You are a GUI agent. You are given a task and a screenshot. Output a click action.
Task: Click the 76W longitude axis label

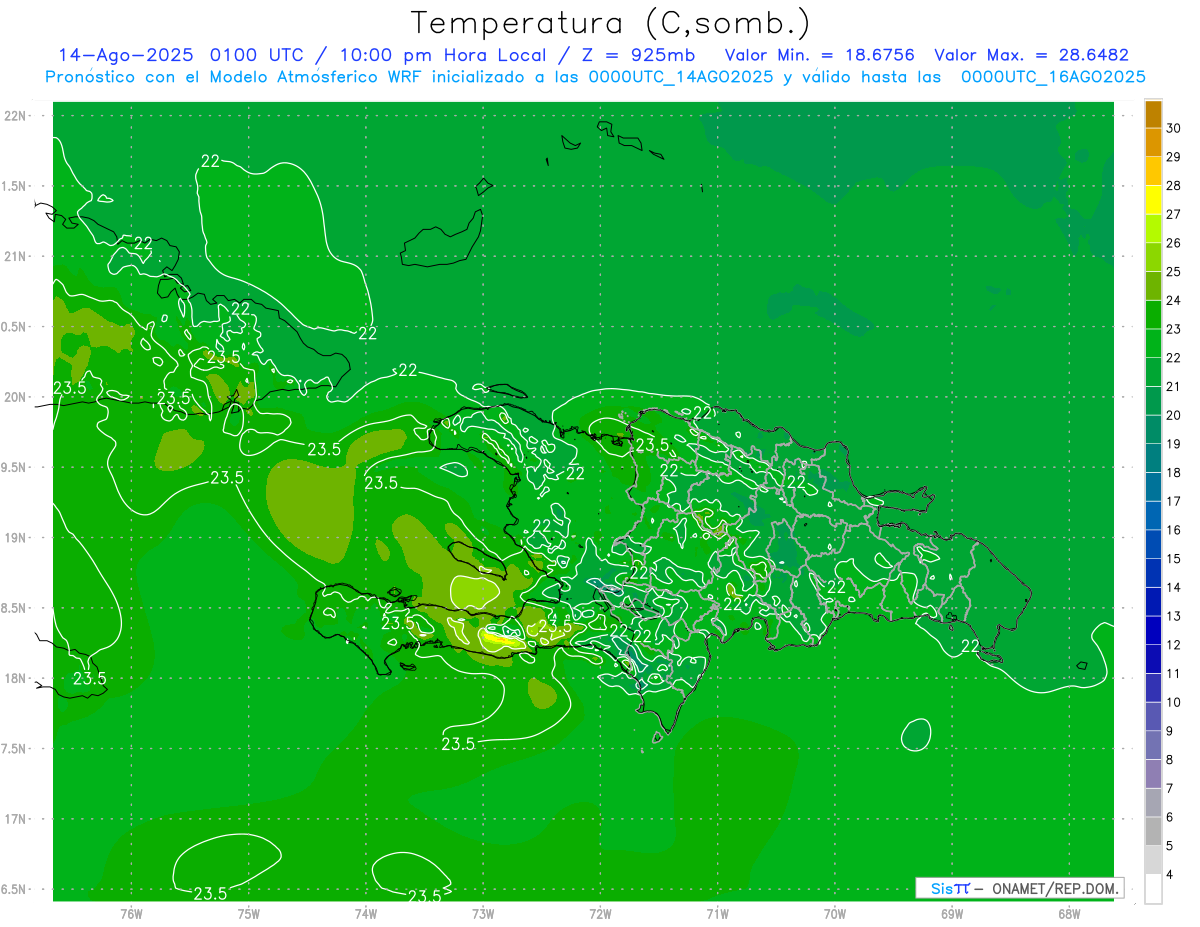pyautogui.click(x=131, y=913)
